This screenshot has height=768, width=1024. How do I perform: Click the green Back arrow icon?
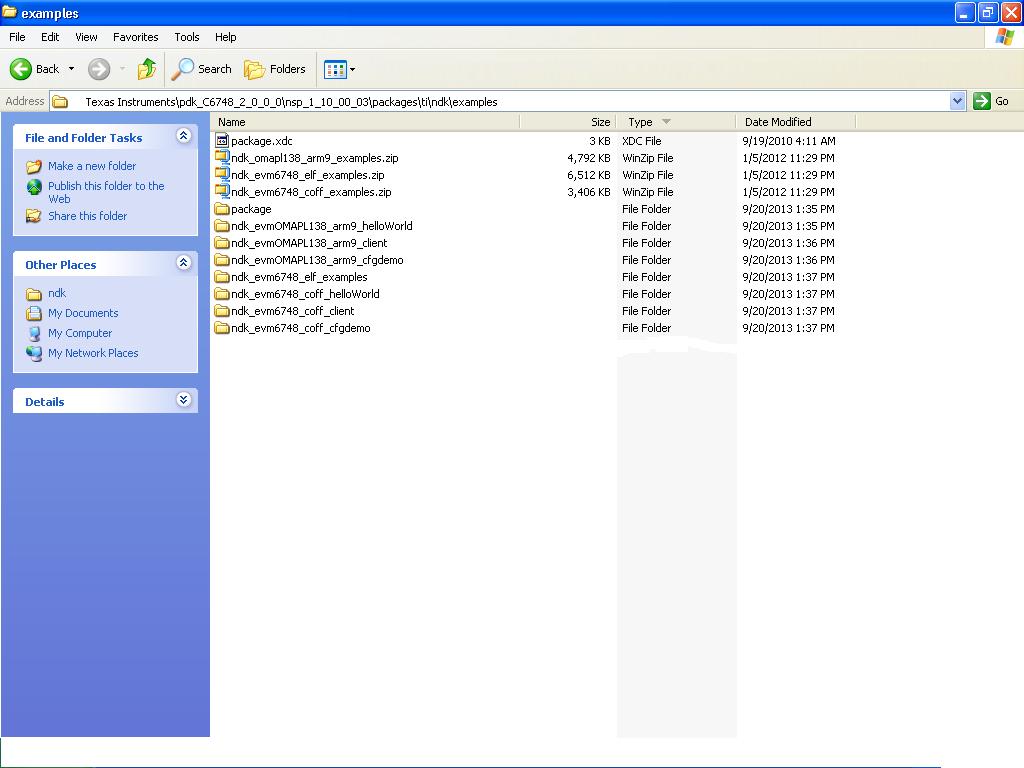20,69
